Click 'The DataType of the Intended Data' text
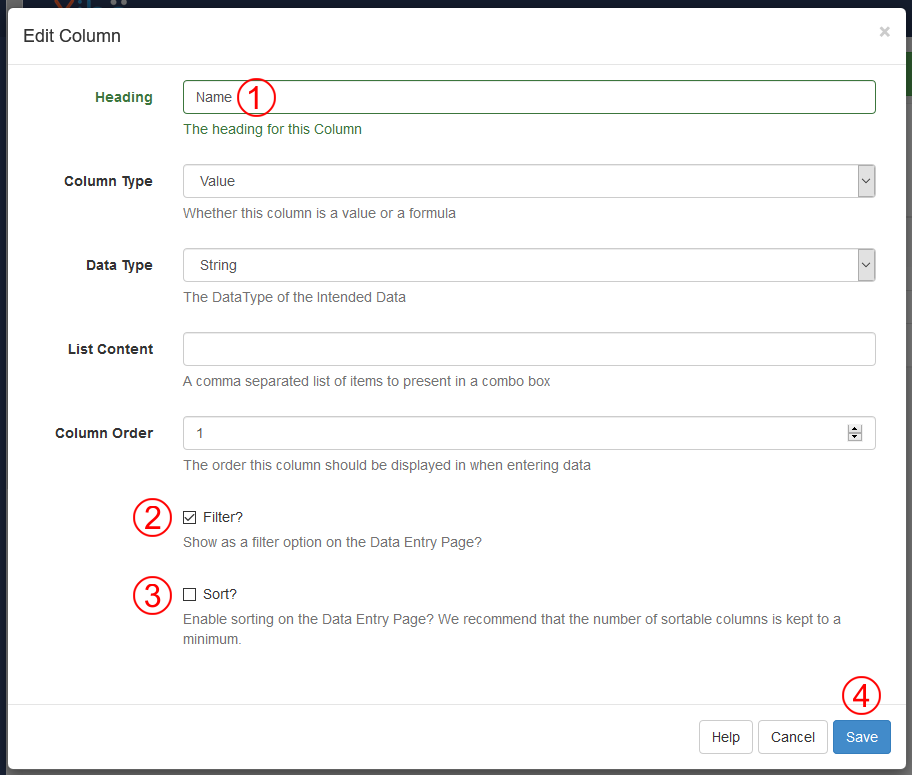Screen dimensions: 912x775 tap(294, 297)
